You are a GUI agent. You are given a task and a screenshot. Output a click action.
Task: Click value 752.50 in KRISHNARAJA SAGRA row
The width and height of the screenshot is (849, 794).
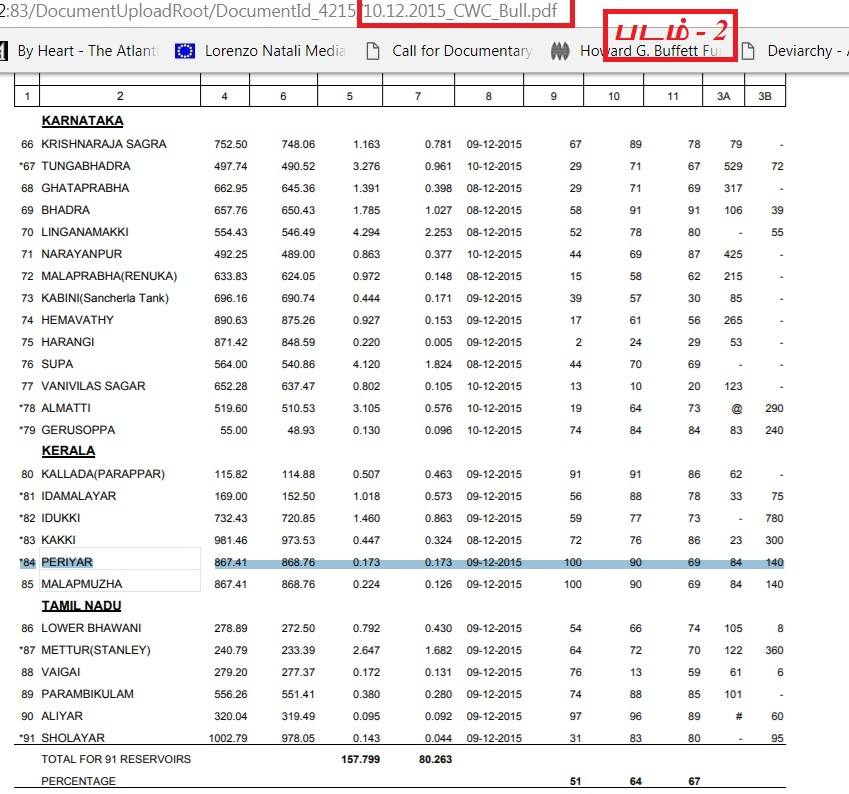[231, 144]
